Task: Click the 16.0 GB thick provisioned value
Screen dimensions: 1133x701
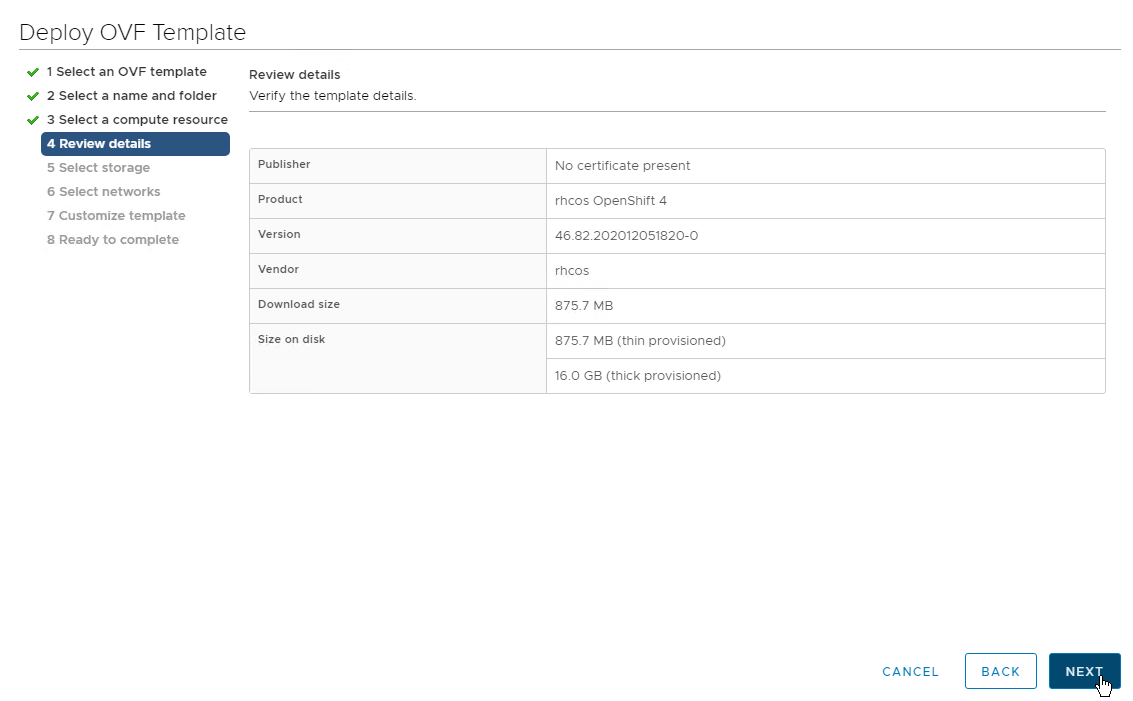Action: (637, 376)
